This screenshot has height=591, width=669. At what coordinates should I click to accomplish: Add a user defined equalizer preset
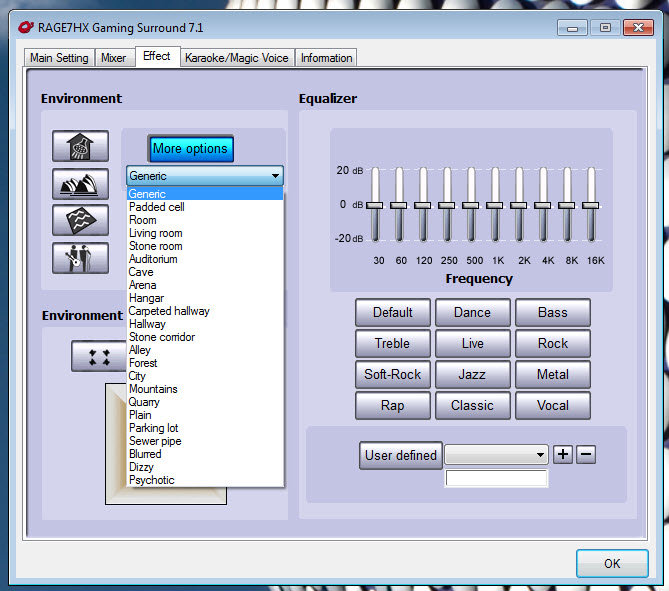tap(563, 454)
